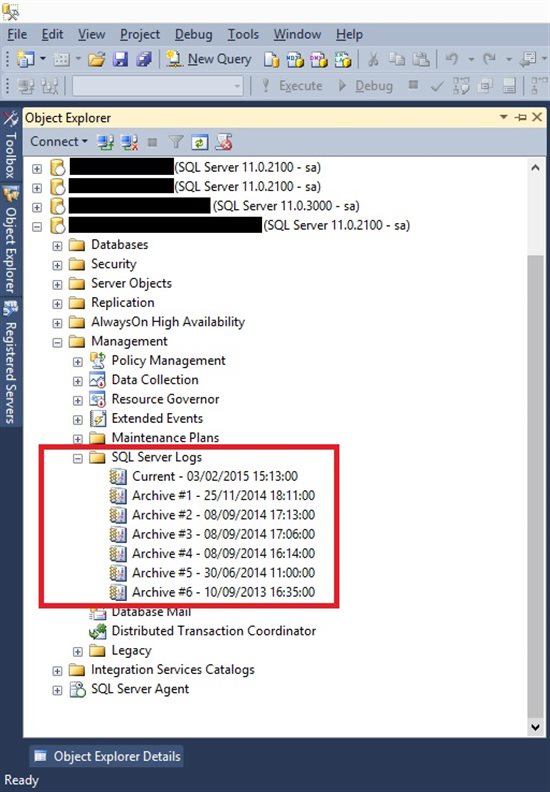Expand AlwaysOn High Availability node
550x792 pixels.
click(x=57, y=323)
